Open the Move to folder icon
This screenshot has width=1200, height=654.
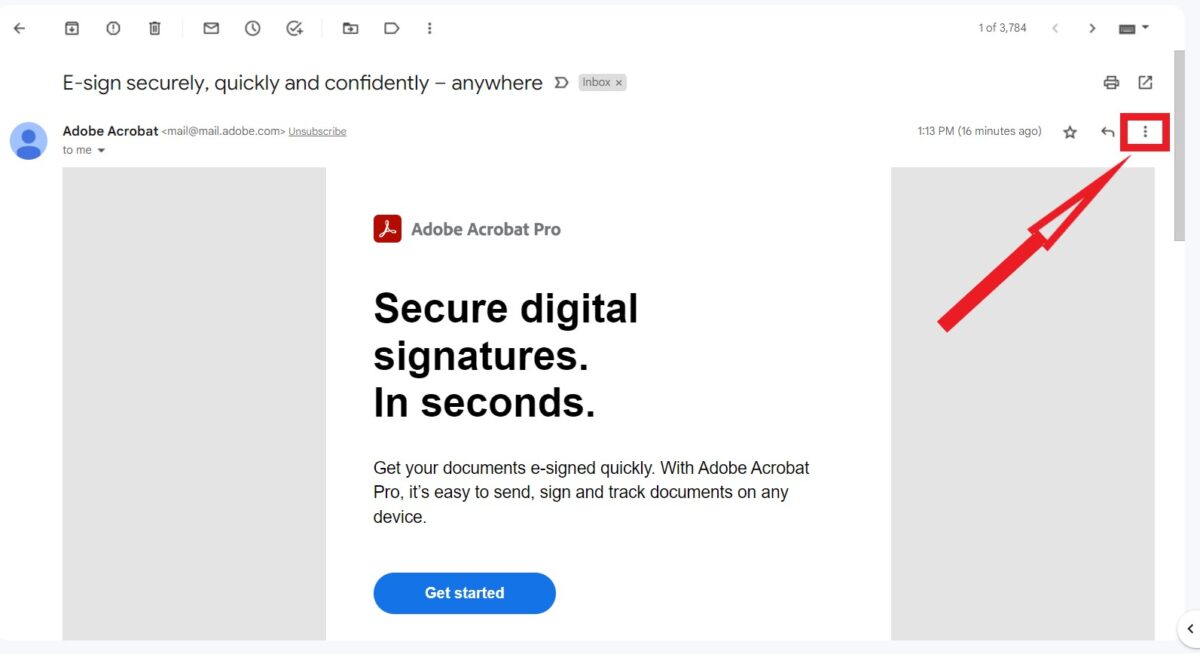click(350, 28)
